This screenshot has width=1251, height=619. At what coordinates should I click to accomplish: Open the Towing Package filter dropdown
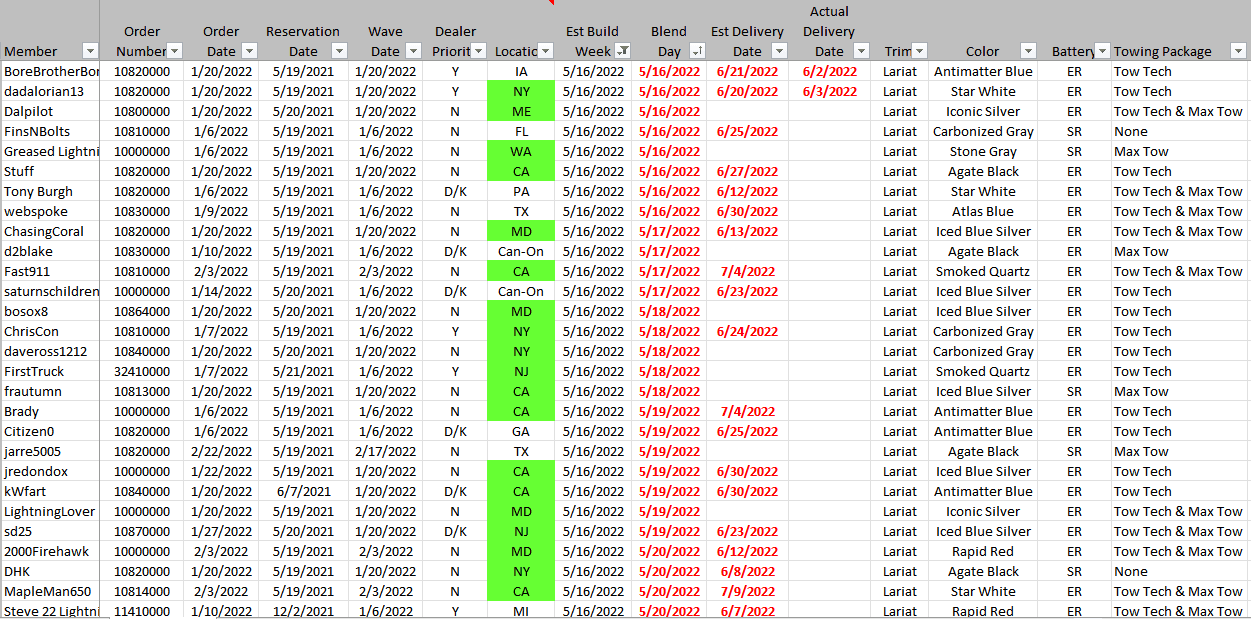pyautogui.click(x=1236, y=51)
